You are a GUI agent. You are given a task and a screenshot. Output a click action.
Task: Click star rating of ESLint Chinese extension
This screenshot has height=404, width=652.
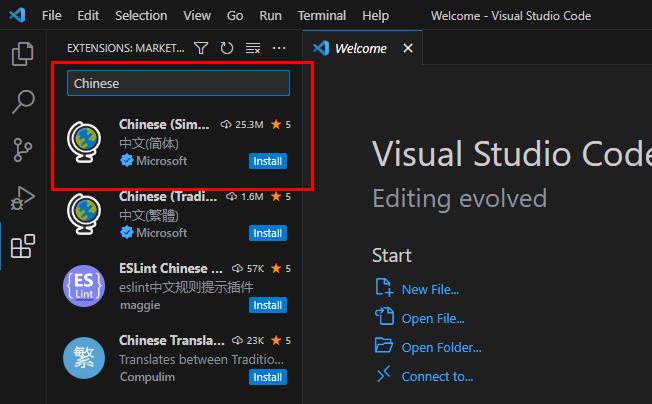click(281, 269)
